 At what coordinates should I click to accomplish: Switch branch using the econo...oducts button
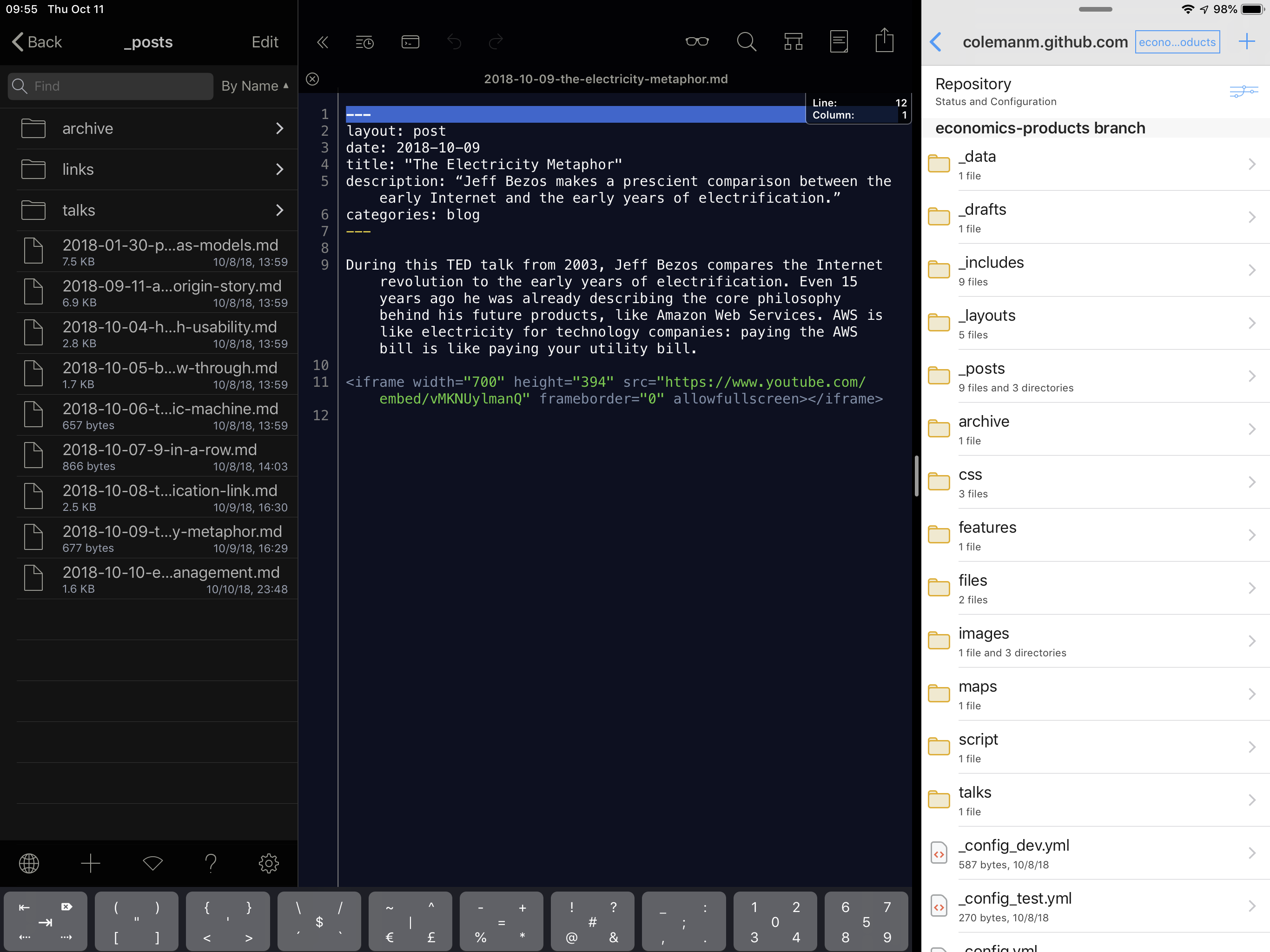coord(1177,42)
